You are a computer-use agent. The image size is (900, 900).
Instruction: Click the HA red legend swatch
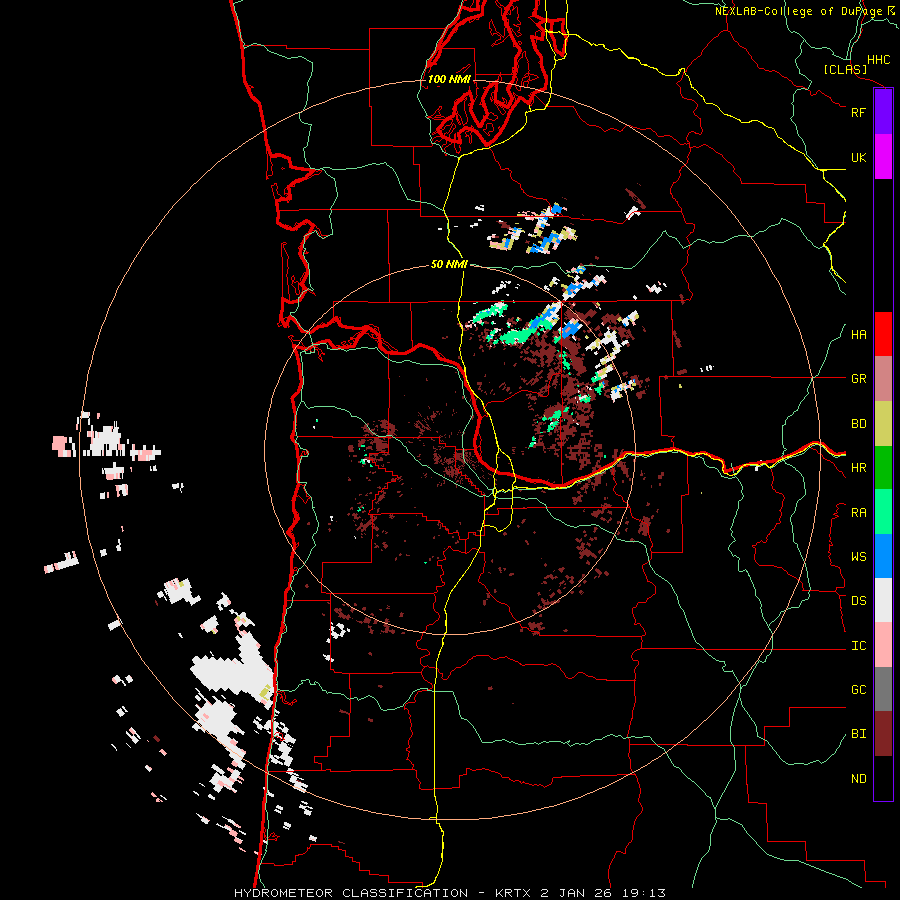(x=883, y=334)
